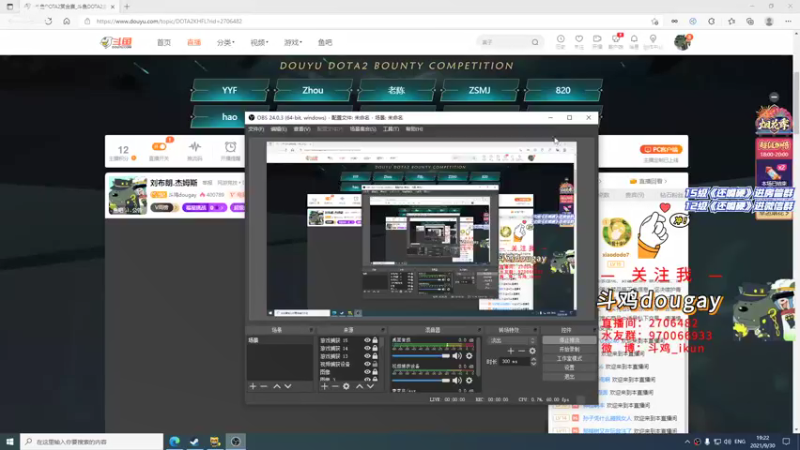Screen dimensions: 800x450
Task: Remove the scene transition with minus icon
Action: pos(521,351)
